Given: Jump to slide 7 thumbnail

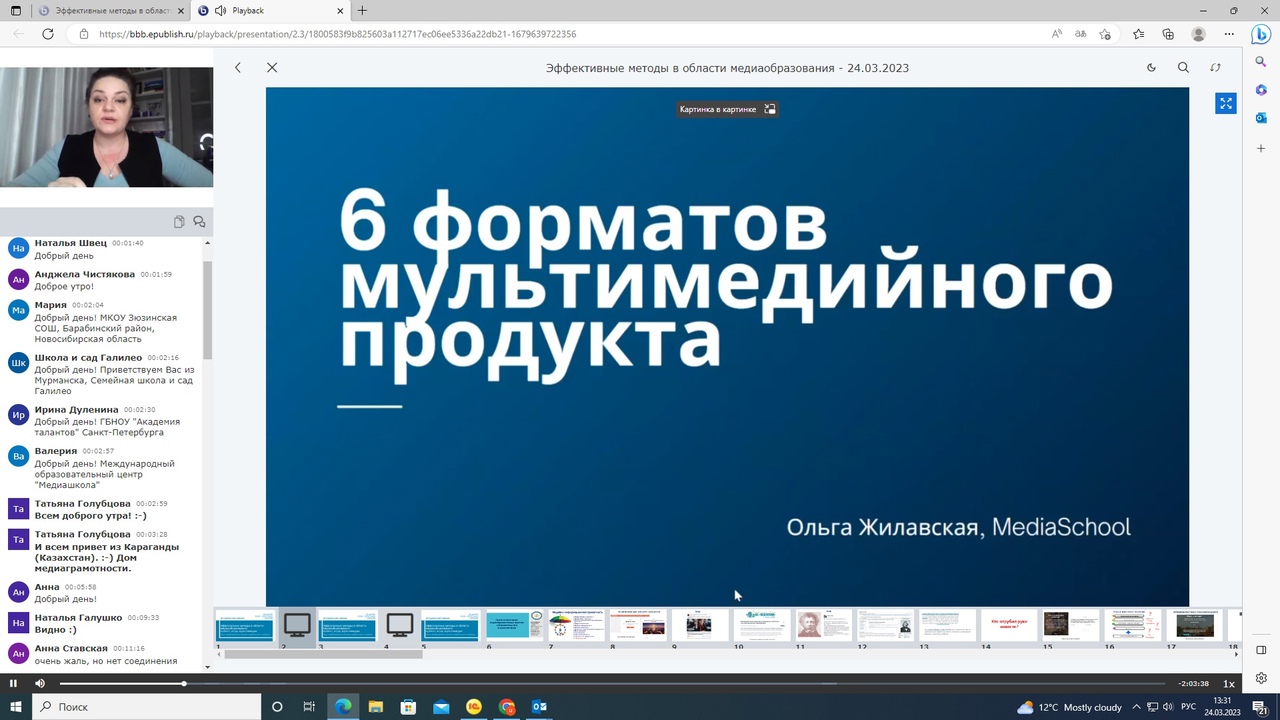Looking at the screenshot, I should pos(576,626).
